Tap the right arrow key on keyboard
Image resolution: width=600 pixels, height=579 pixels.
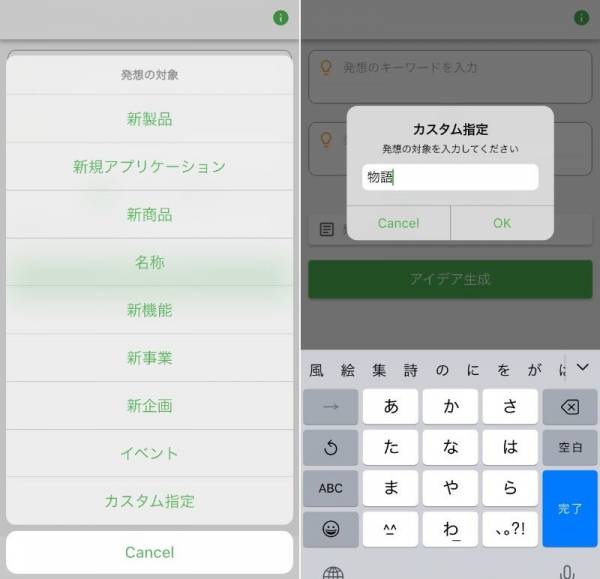coord(330,407)
